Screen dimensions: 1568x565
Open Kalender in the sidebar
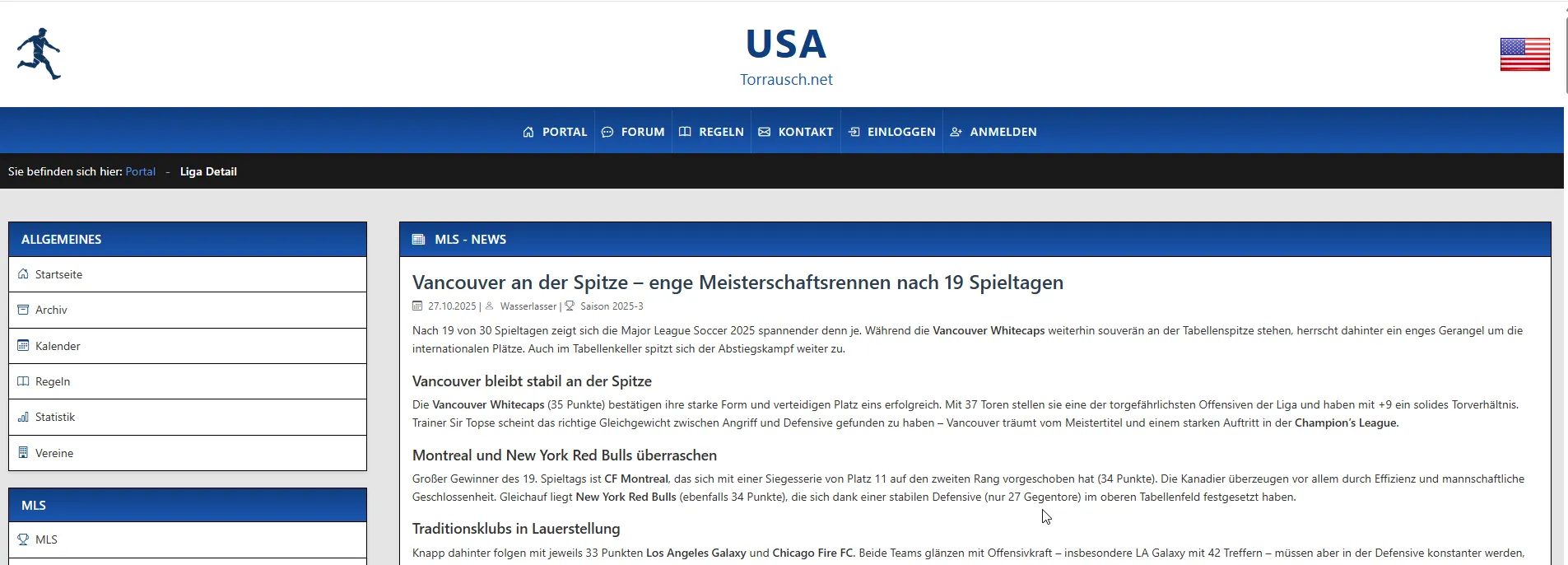[x=188, y=346]
